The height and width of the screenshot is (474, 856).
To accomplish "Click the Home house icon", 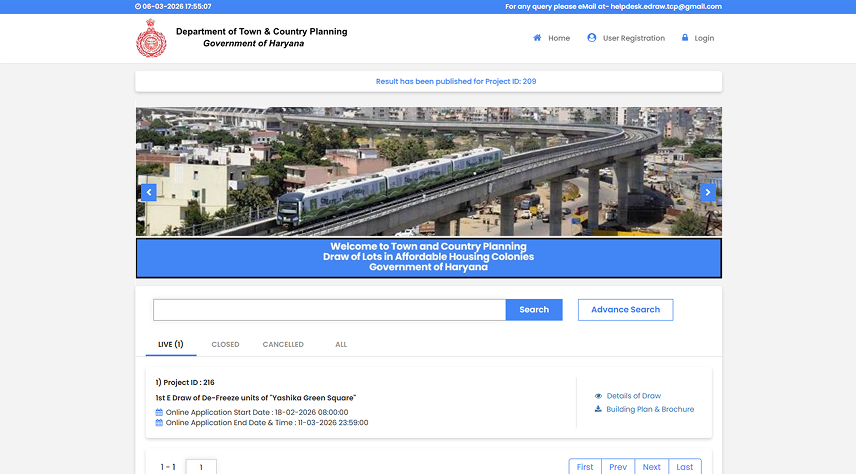I will [537, 38].
